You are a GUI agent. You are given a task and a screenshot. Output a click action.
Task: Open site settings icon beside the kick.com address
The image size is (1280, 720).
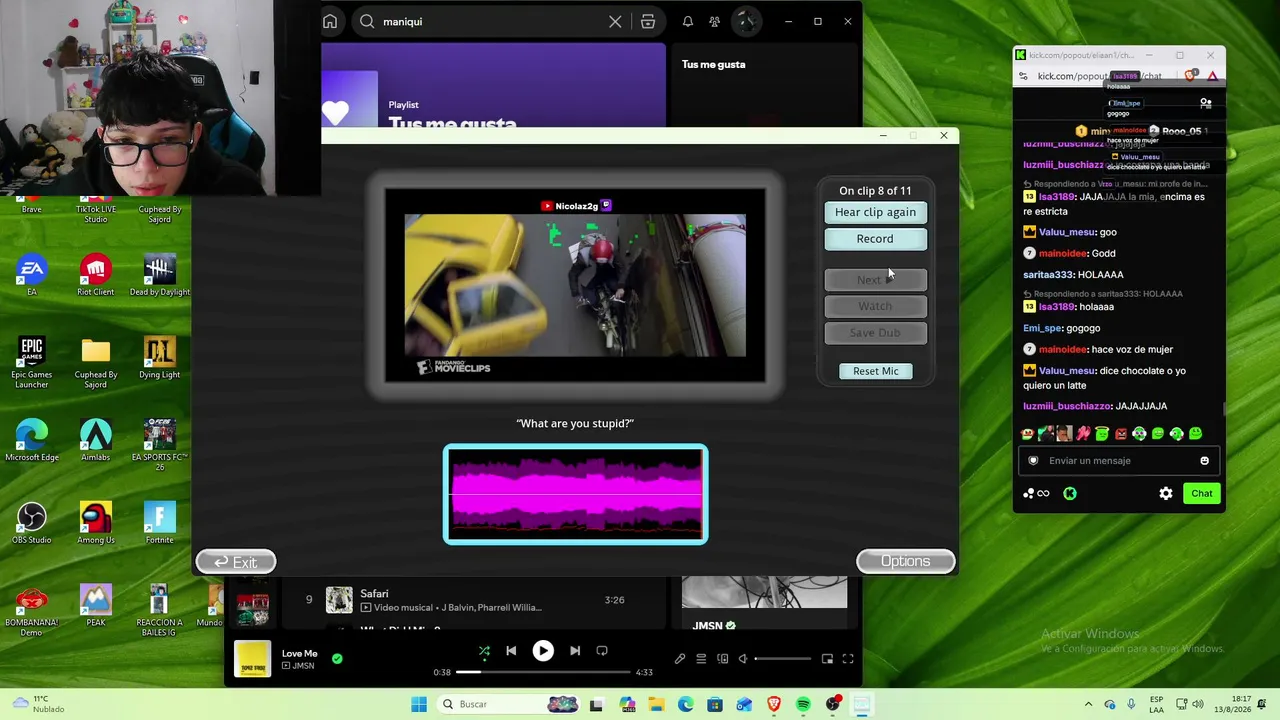1024,76
